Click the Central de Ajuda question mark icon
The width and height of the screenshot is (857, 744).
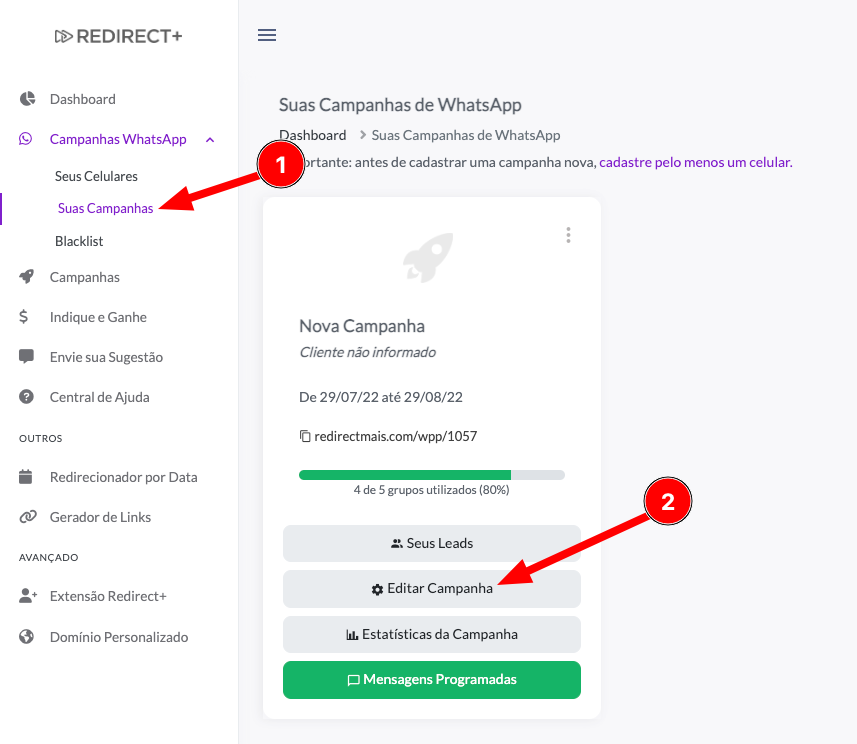(28, 397)
